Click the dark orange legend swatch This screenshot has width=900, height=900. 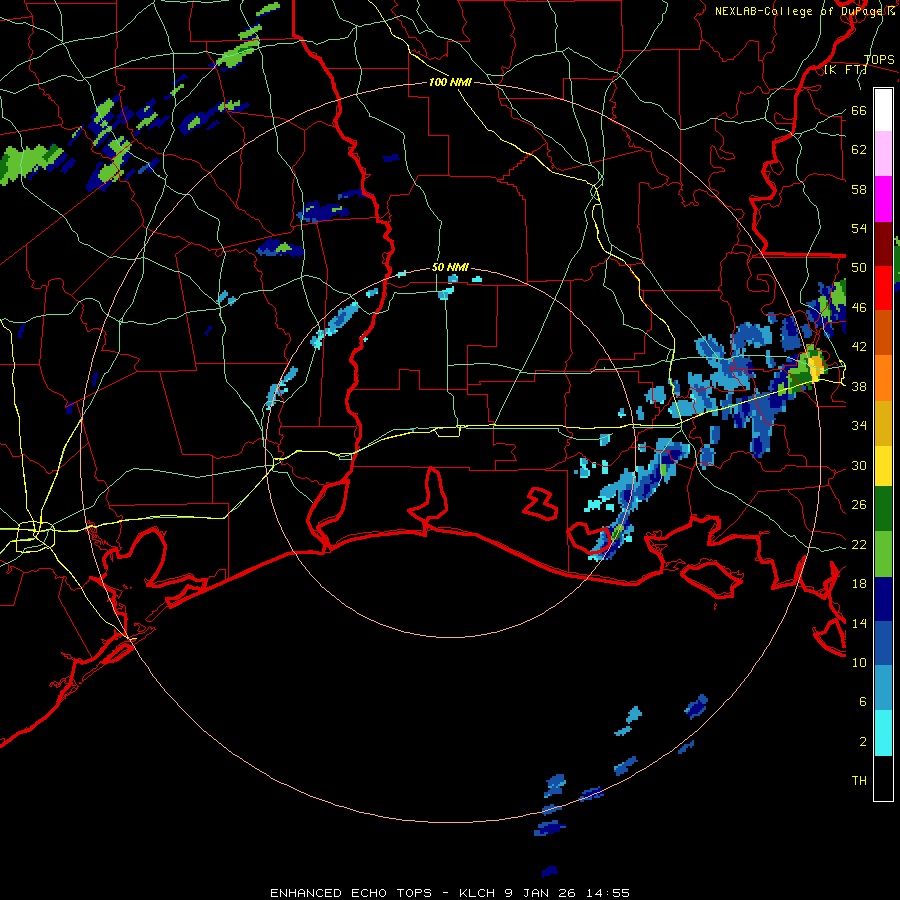pyautogui.click(x=883, y=332)
